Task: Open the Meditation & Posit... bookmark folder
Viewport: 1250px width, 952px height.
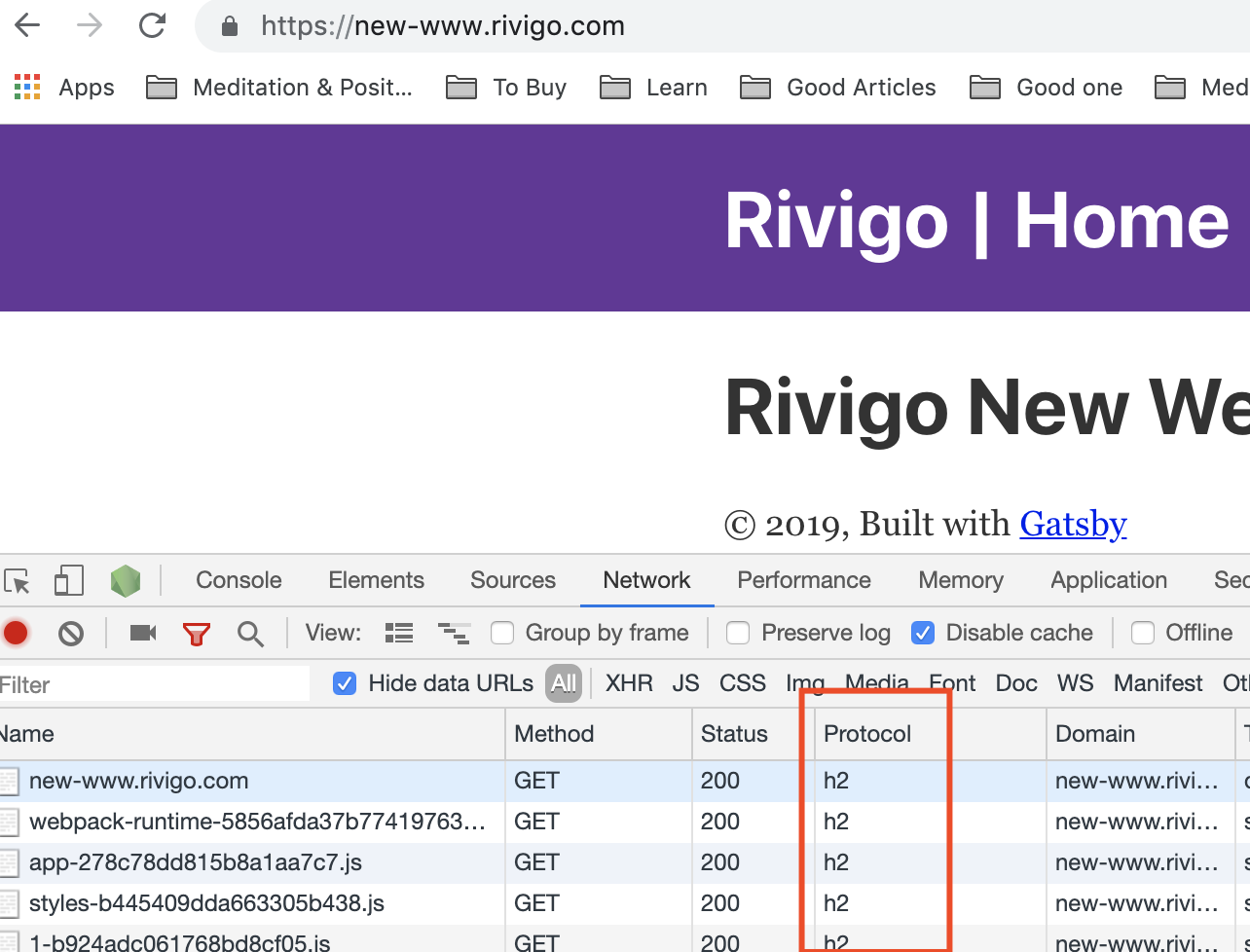Action: [x=279, y=88]
